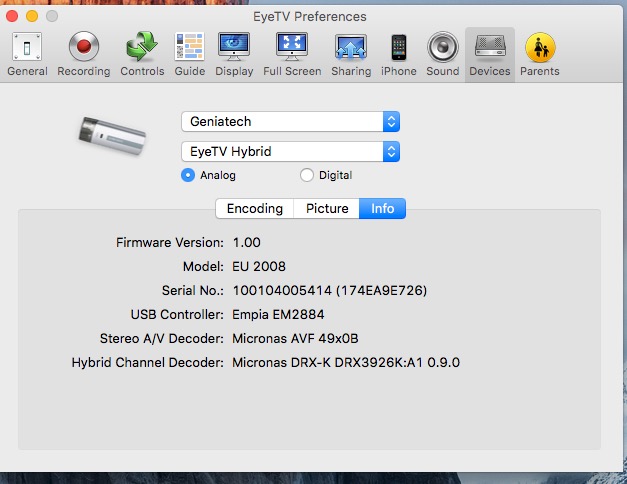Switch to the Picture tab
This screenshot has height=484, width=627.
[x=327, y=208]
